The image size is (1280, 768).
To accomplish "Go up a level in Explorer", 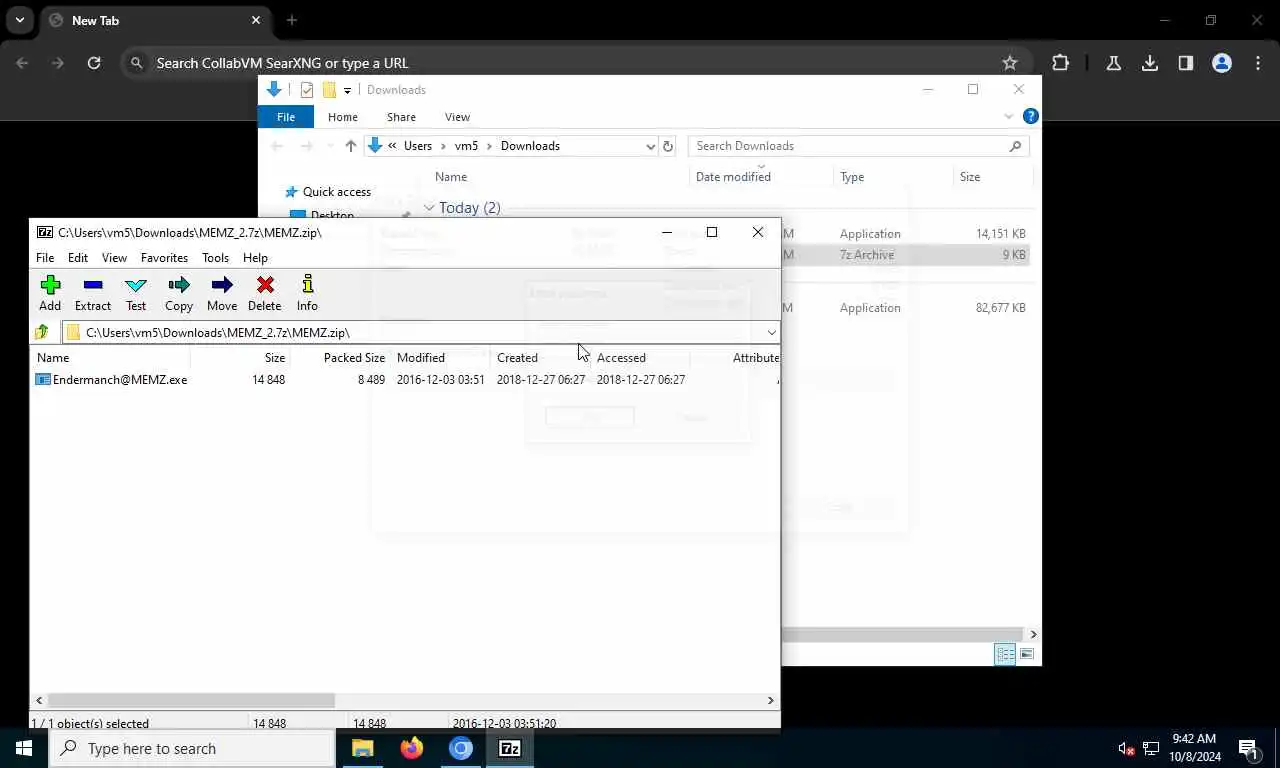I will tap(351, 146).
